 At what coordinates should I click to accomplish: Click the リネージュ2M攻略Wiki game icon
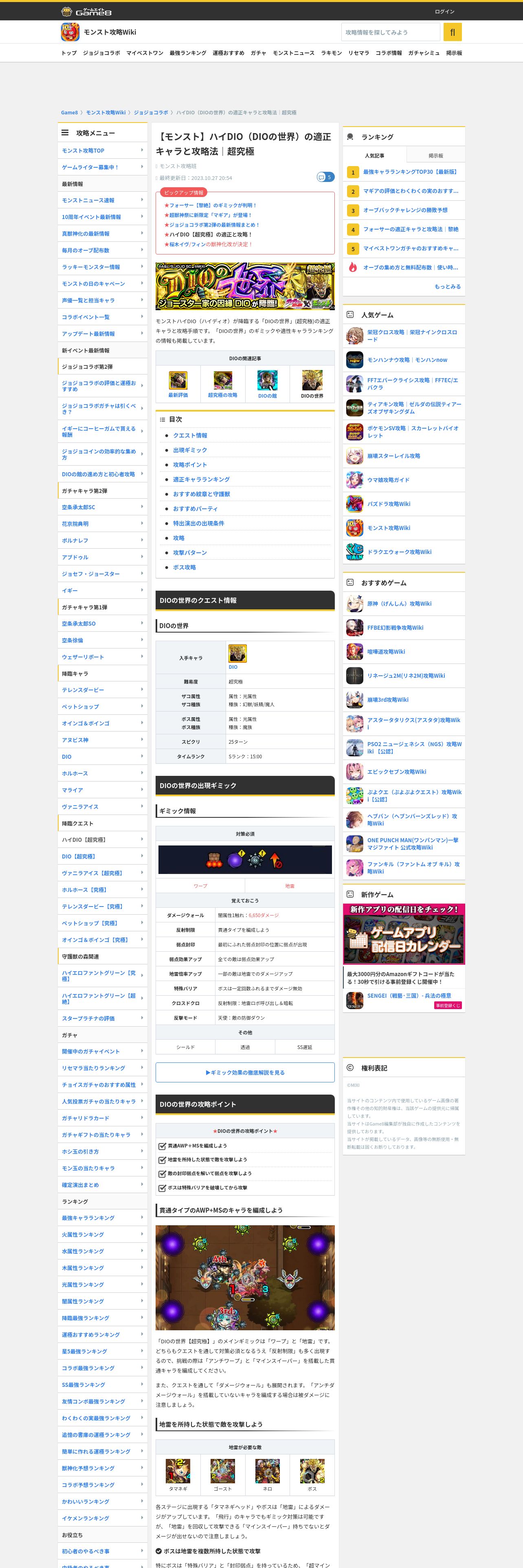coord(355,676)
